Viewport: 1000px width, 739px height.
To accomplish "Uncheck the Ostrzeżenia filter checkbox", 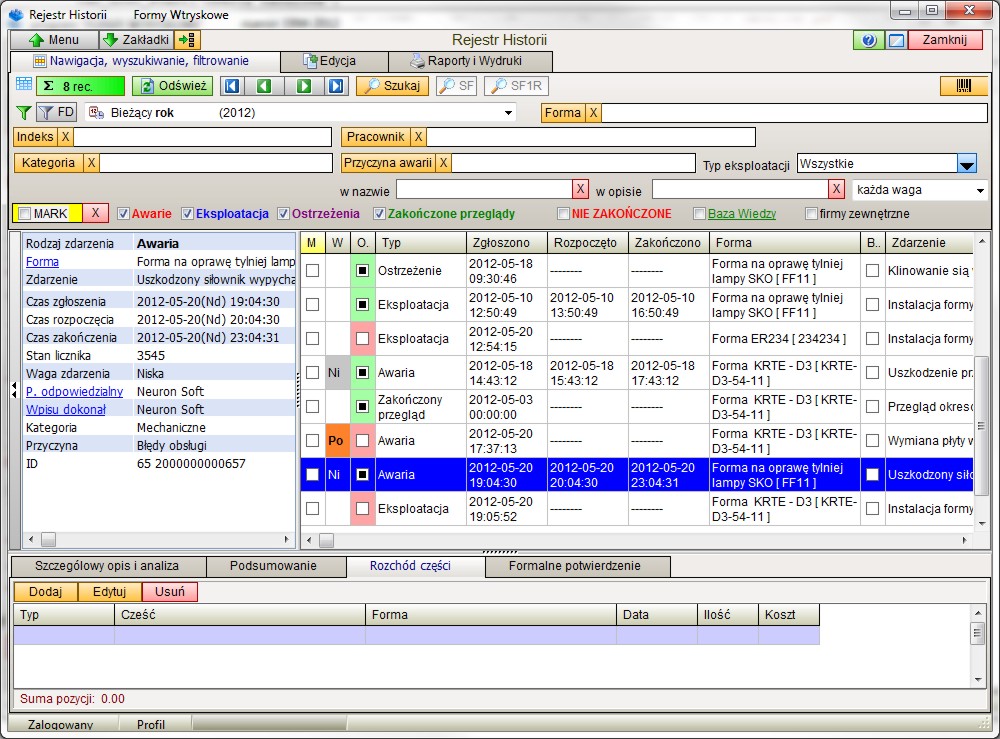I will (x=284, y=214).
